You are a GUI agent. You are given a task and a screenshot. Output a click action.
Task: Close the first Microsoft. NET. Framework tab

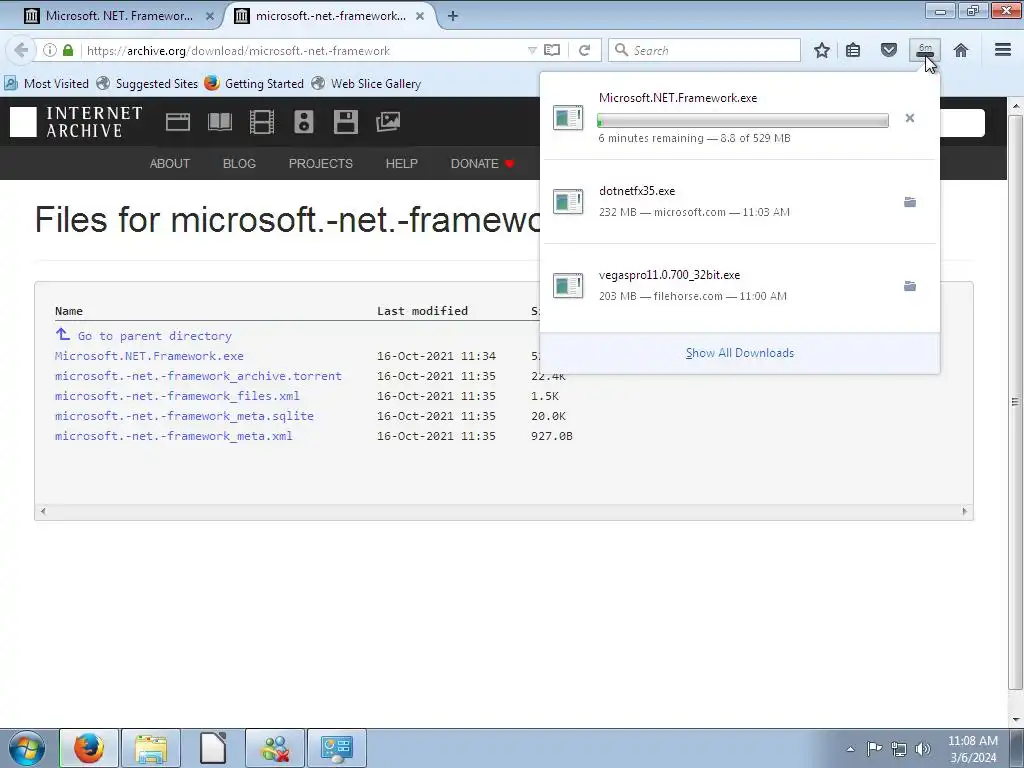[x=210, y=16]
